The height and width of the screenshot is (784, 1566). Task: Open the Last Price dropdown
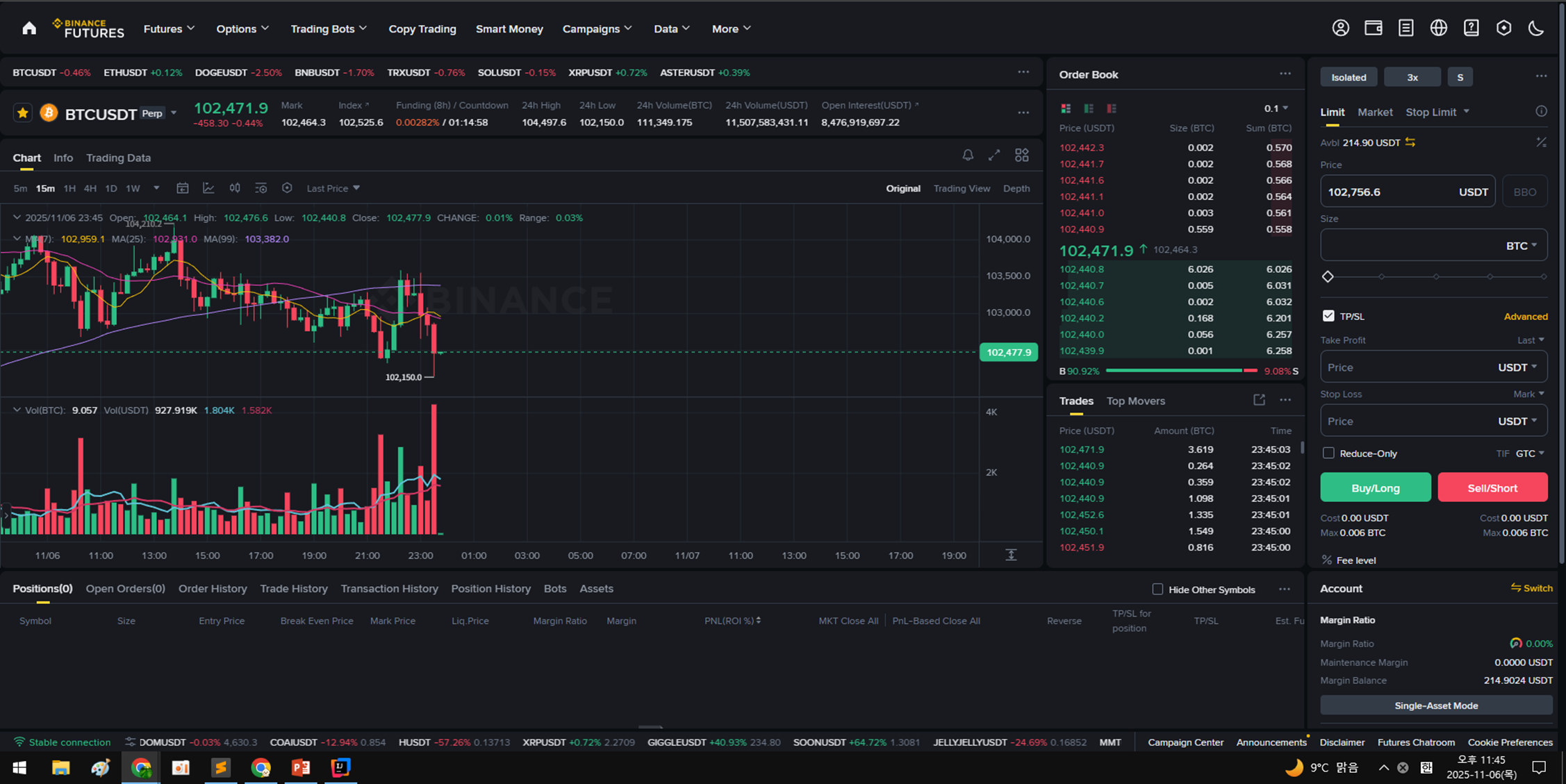click(x=333, y=188)
